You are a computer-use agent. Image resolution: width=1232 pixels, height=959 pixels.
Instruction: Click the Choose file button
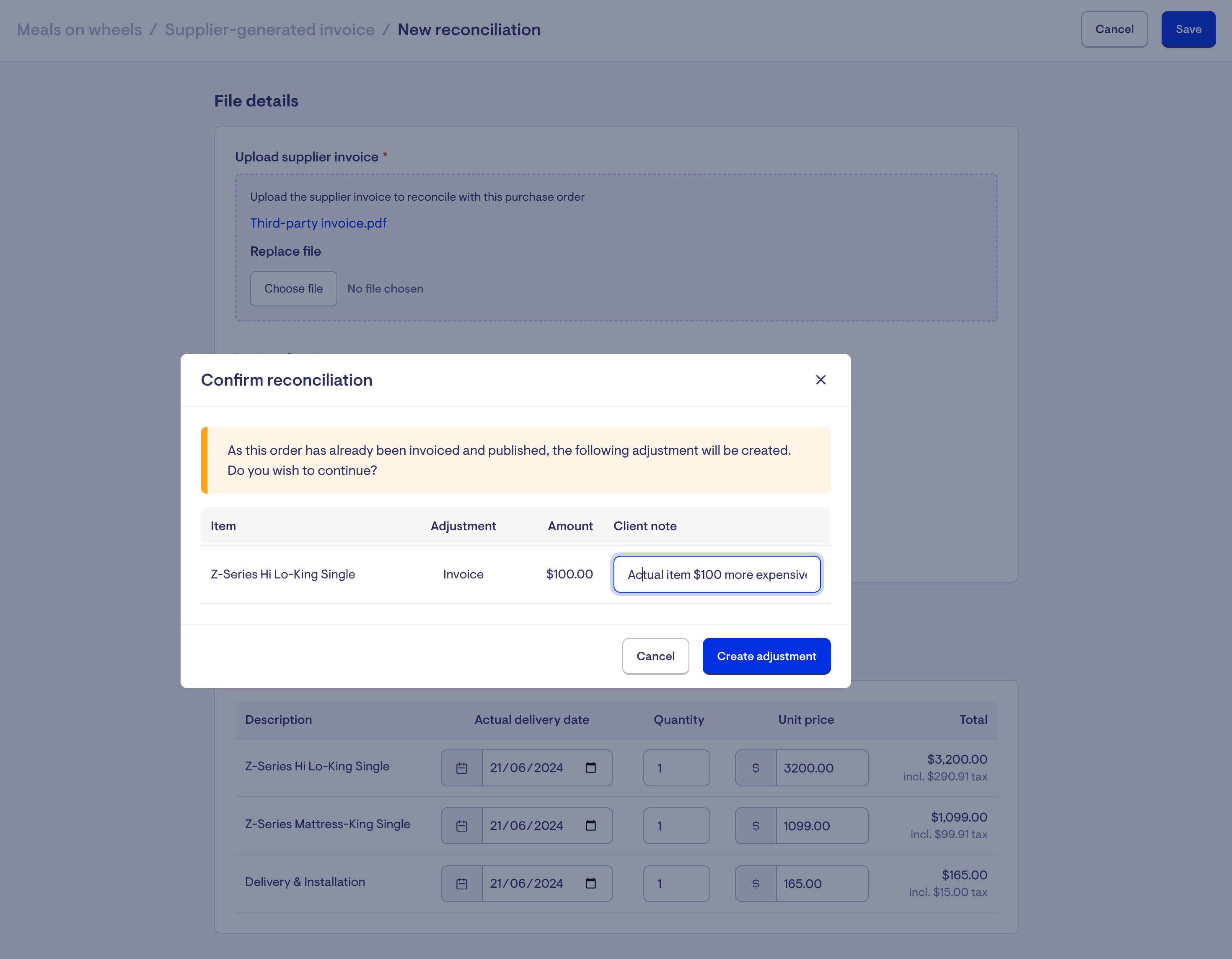pos(293,288)
